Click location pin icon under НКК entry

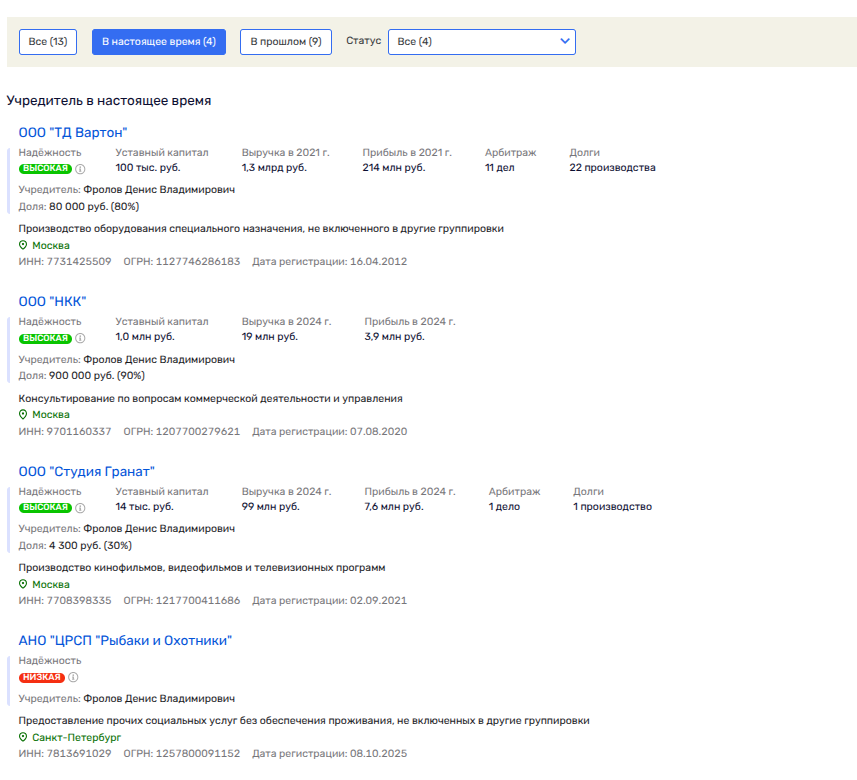23,414
